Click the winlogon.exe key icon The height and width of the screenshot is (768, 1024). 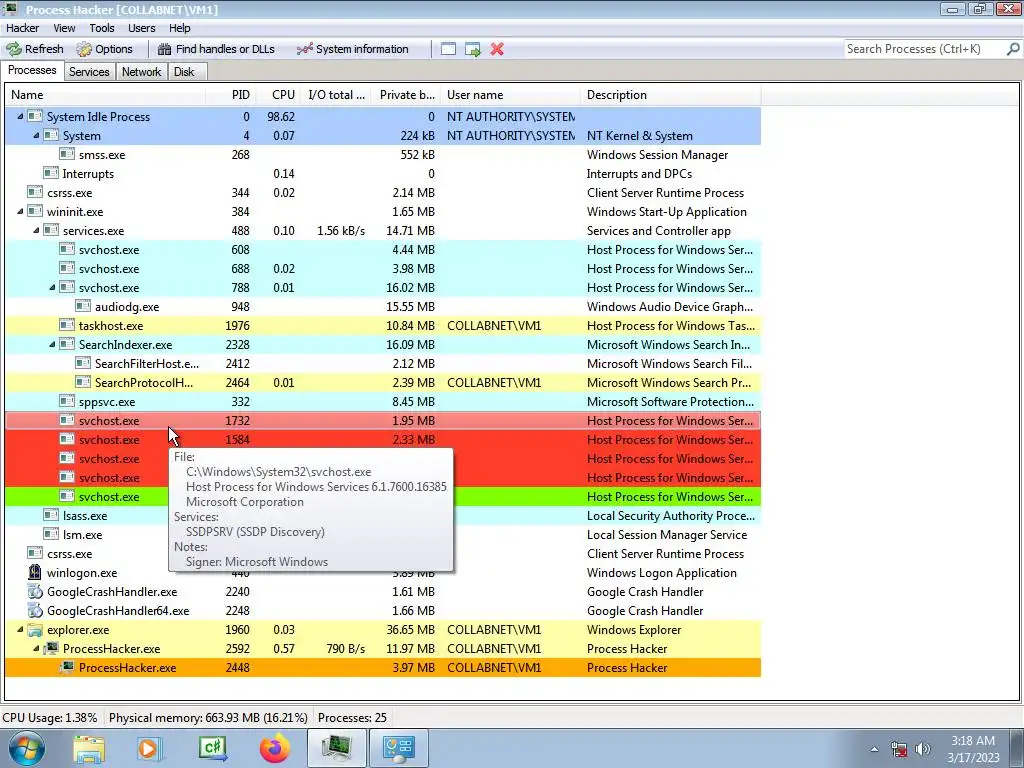click(35, 572)
